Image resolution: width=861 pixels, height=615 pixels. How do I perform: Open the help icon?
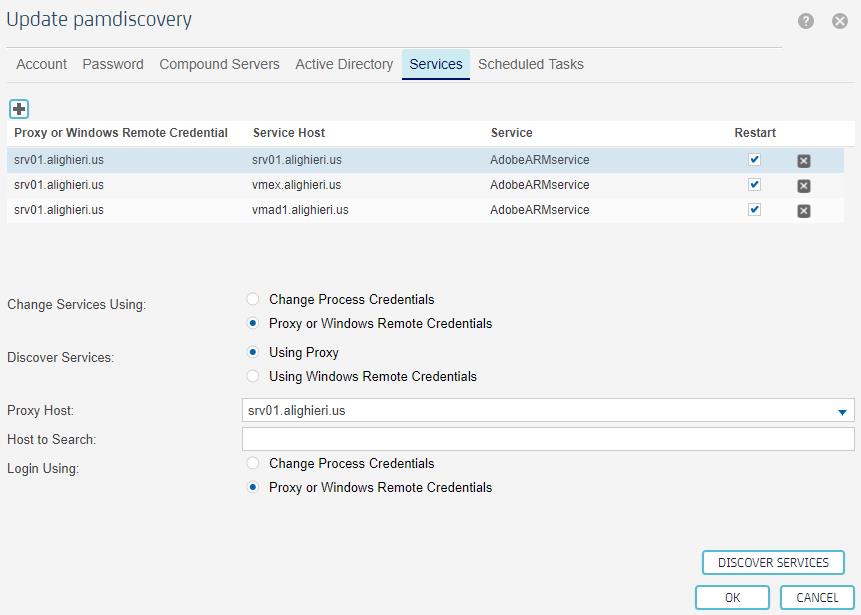pyautogui.click(x=808, y=19)
